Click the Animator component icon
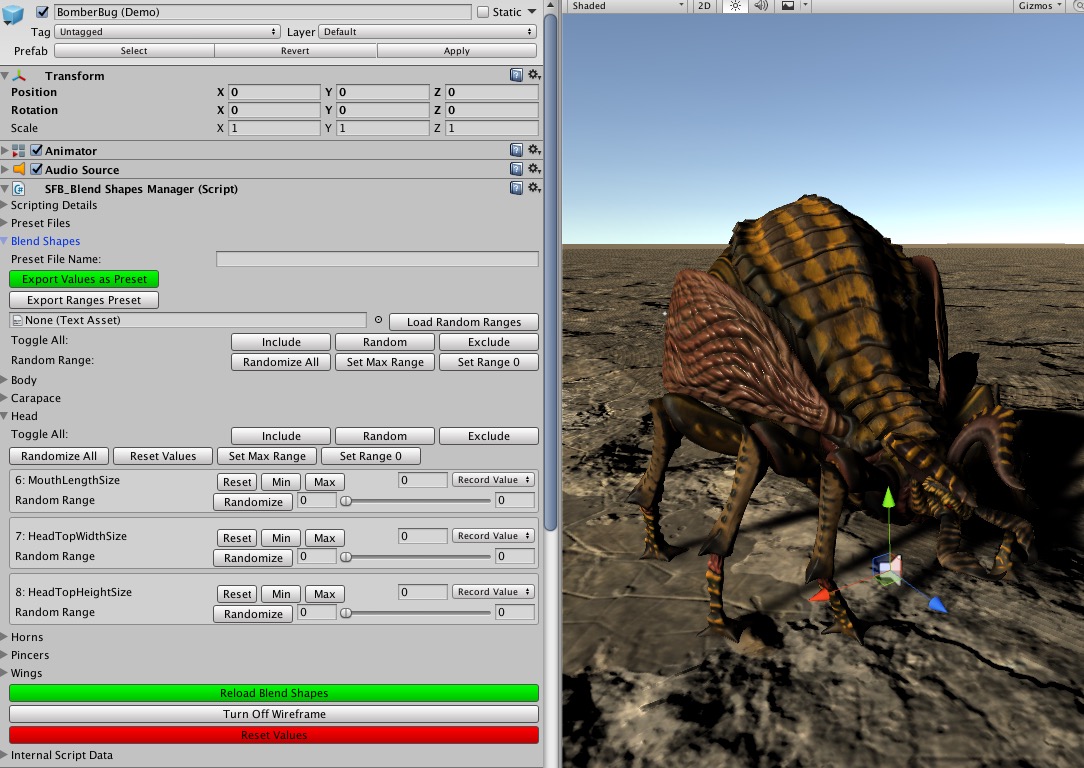 (x=19, y=151)
